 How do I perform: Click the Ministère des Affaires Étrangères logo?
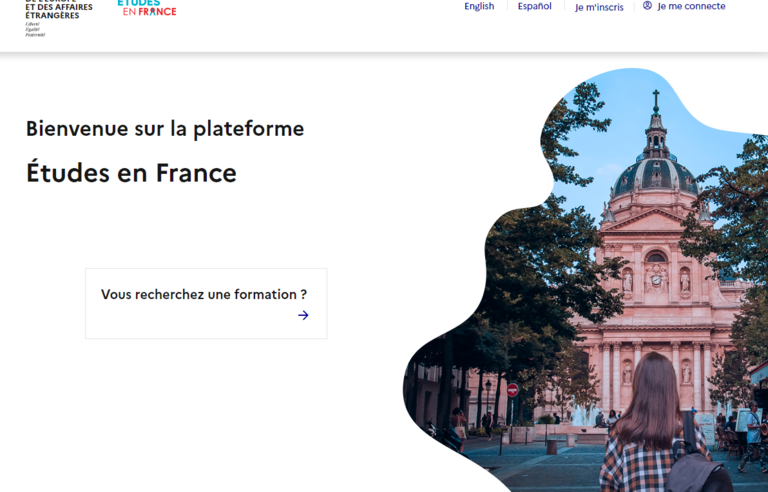click(59, 18)
